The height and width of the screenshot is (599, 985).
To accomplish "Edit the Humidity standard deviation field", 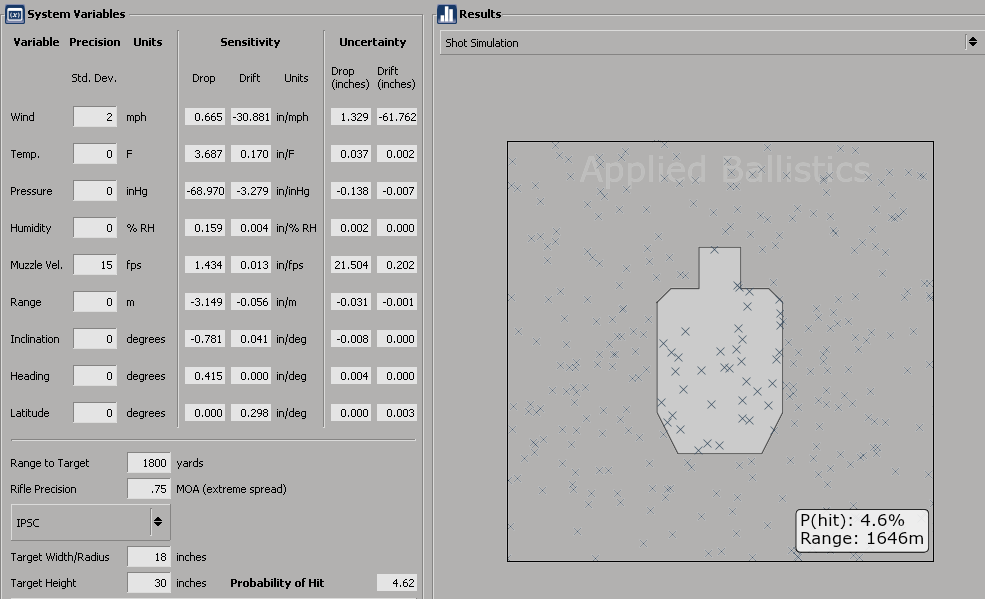I will click(x=95, y=228).
